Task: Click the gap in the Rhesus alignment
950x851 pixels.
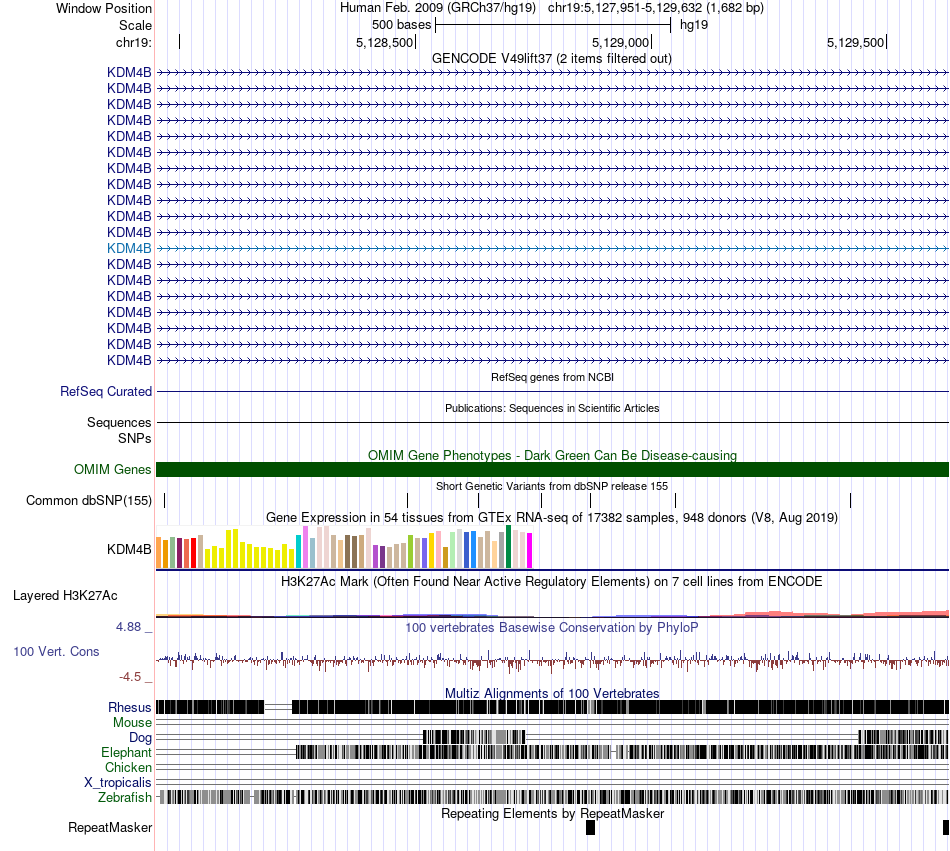Action: tap(278, 707)
